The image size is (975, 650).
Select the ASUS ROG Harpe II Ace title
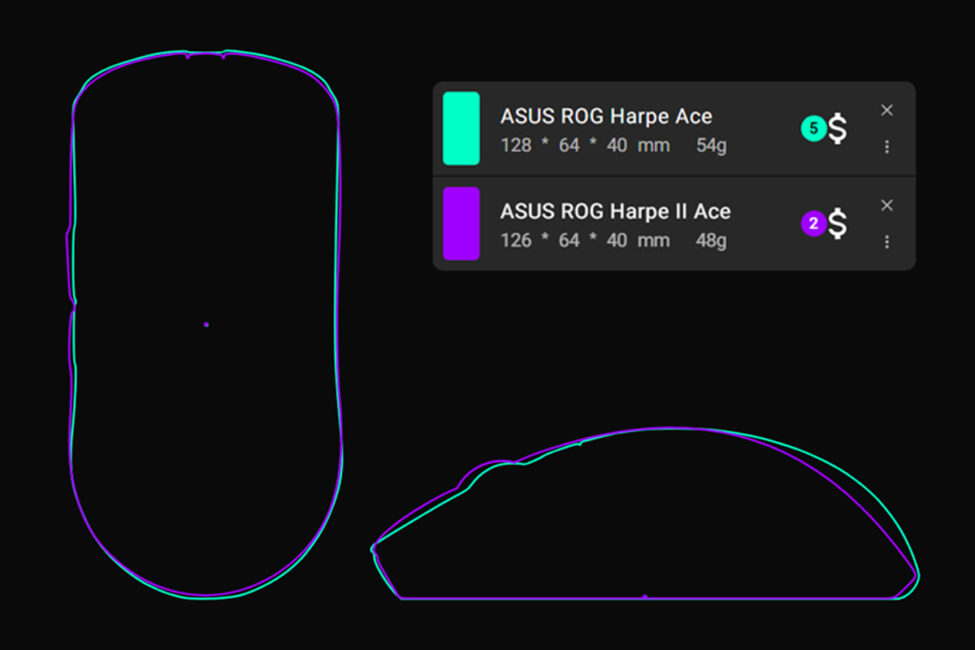pyautogui.click(x=616, y=211)
